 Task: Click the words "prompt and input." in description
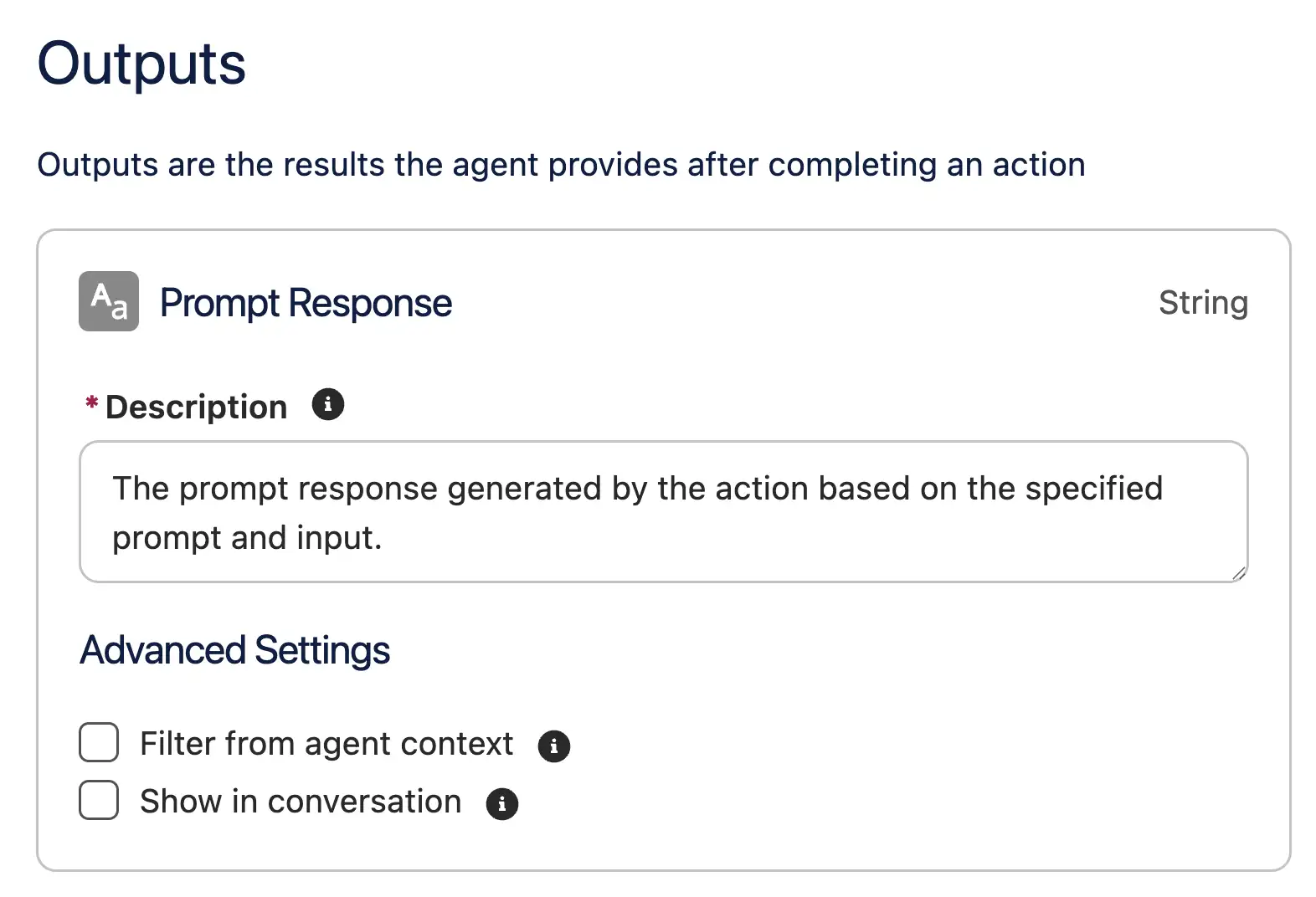click(247, 538)
